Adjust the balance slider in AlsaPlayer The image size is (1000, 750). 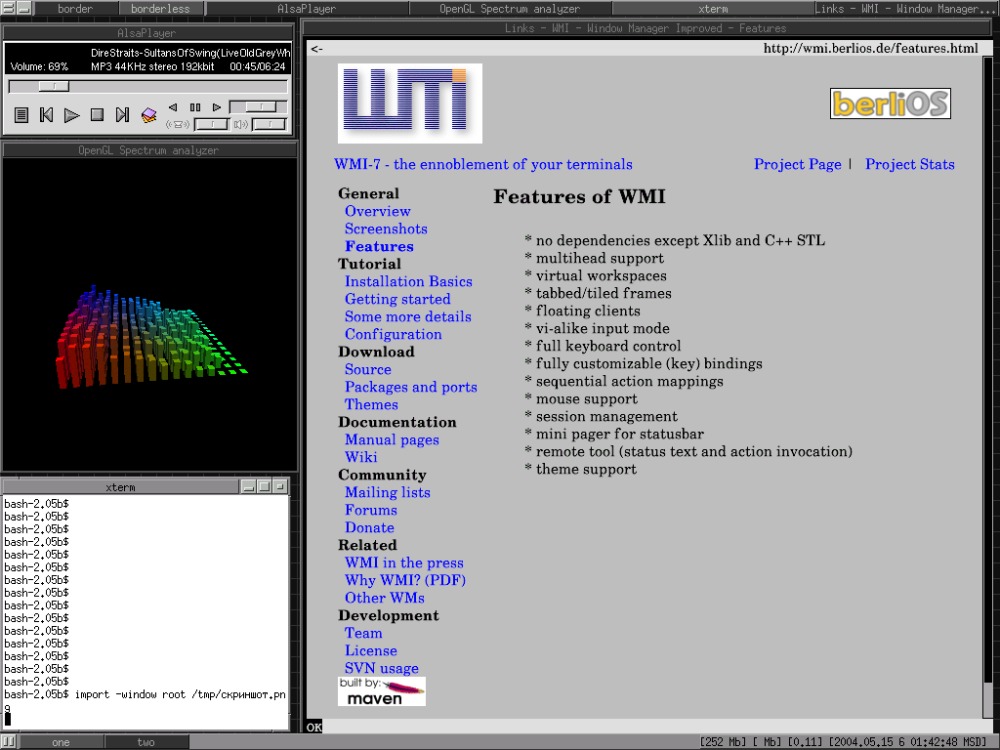pos(211,124)
